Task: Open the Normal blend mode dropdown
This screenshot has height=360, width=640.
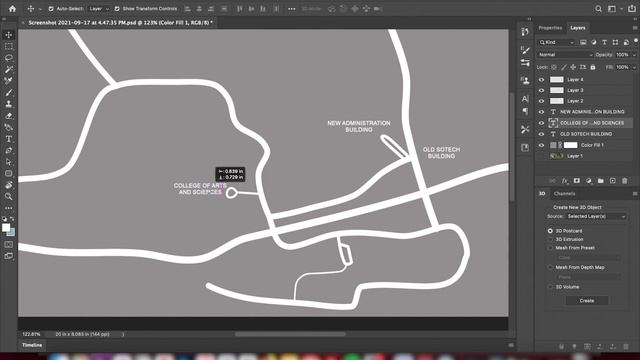Action: pyautogui.click(x=565, y=55)
